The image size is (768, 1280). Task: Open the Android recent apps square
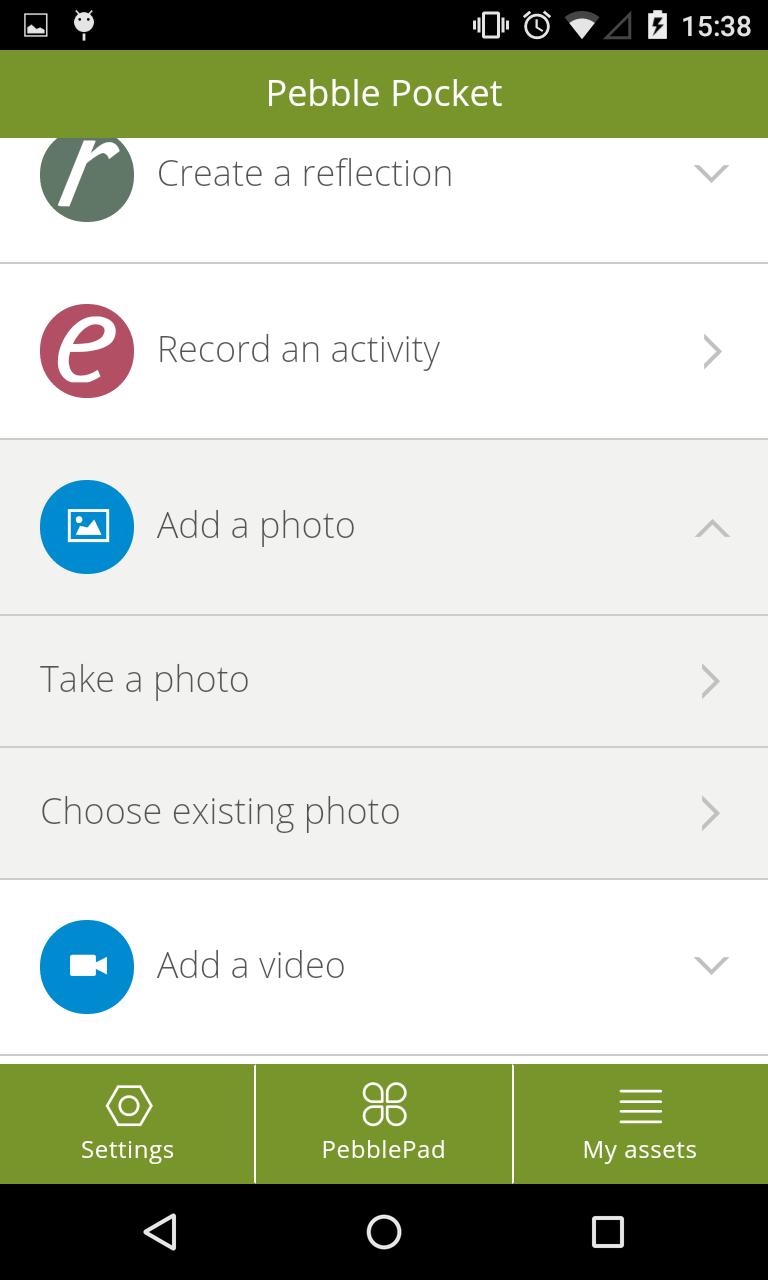click(x=607, y=1232)
